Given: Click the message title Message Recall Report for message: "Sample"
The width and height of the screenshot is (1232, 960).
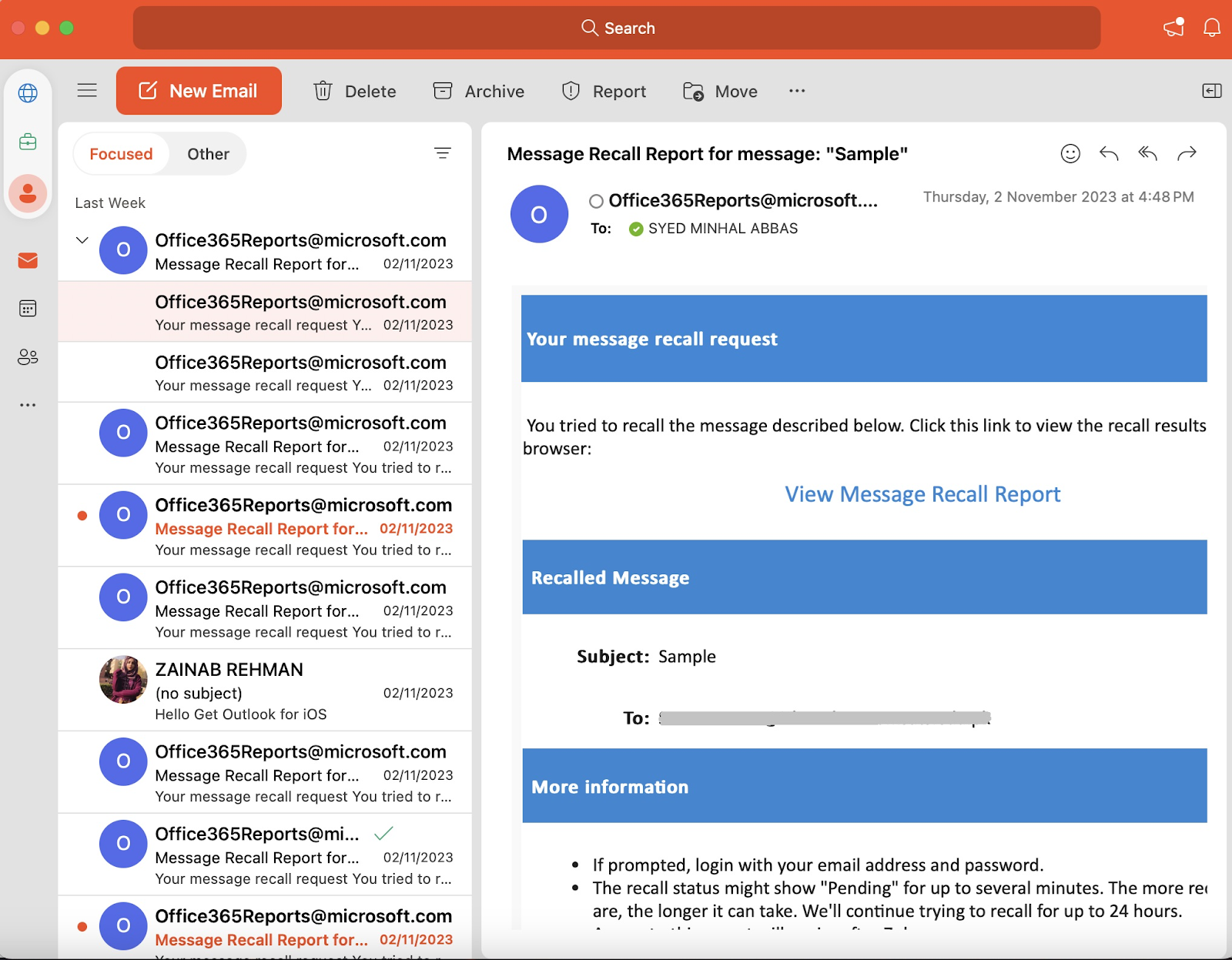Looking at the screenshot, I should tap(708, 154).
